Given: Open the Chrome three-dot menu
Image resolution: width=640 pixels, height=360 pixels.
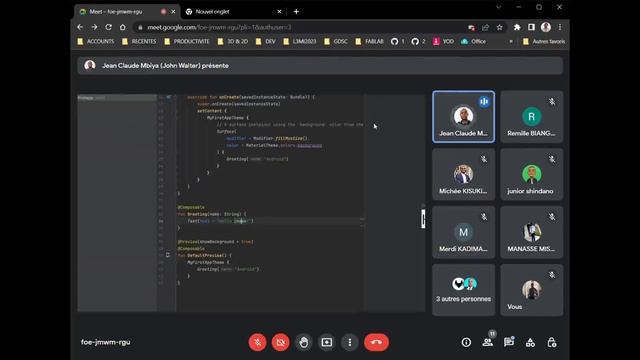Looking at the screenshot, I should pyautogui.click(x=560, y=27).
